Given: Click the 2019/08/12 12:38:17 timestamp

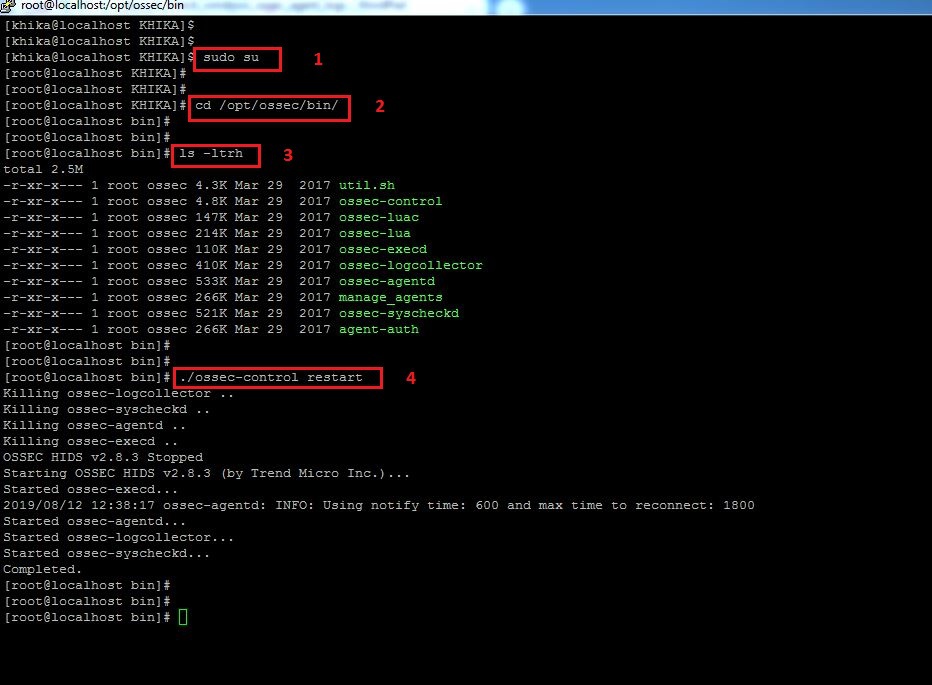Looking at the screenshot, I should (x=79, y=505).
